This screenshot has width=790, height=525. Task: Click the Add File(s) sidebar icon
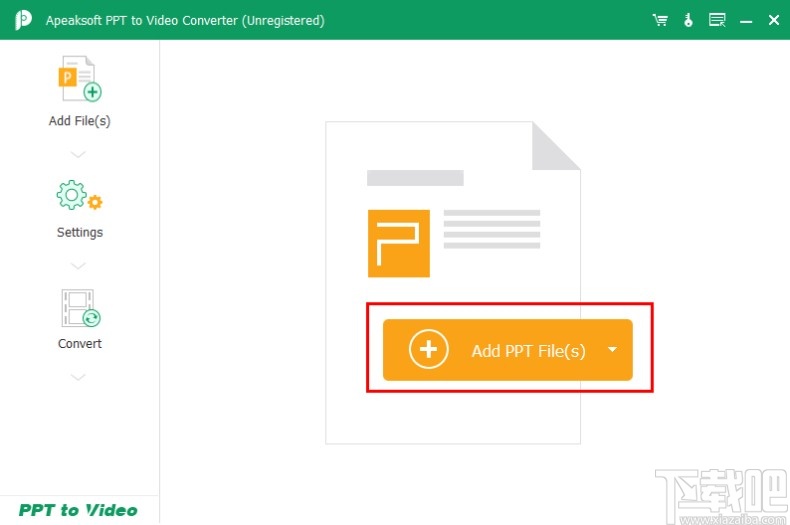pos(80,79)
